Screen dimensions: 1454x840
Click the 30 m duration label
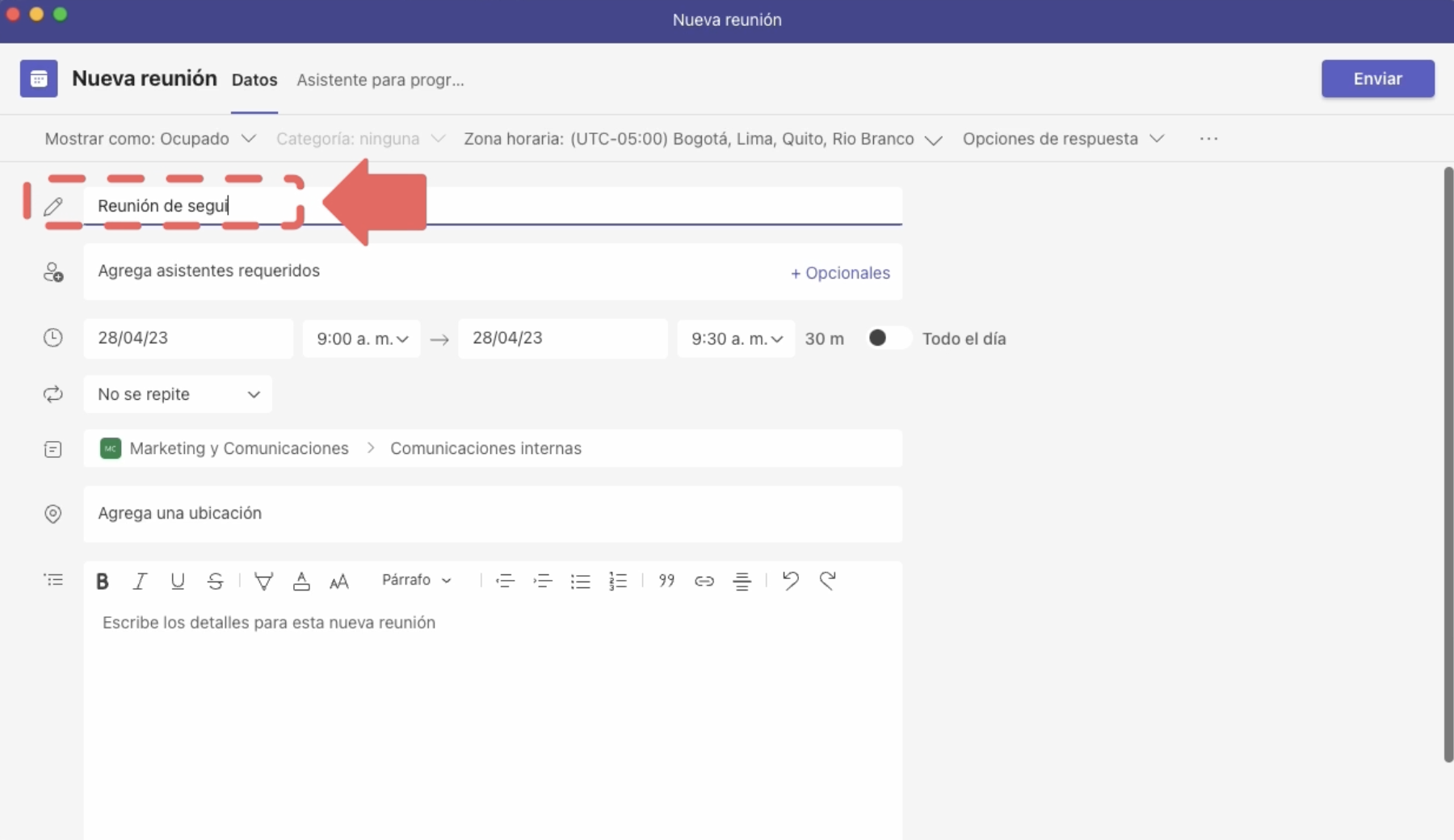click(824, 338)
